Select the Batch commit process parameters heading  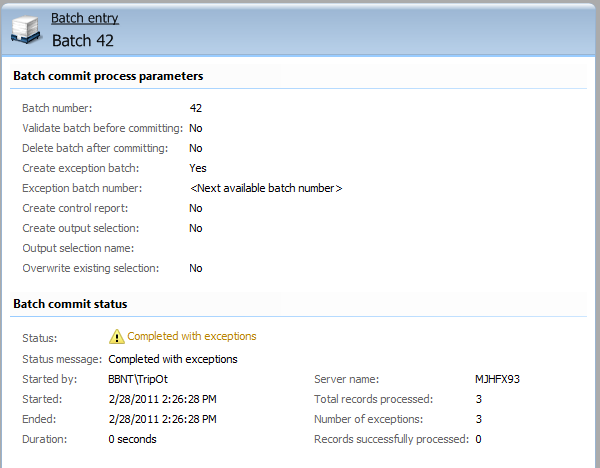point(108,76)
